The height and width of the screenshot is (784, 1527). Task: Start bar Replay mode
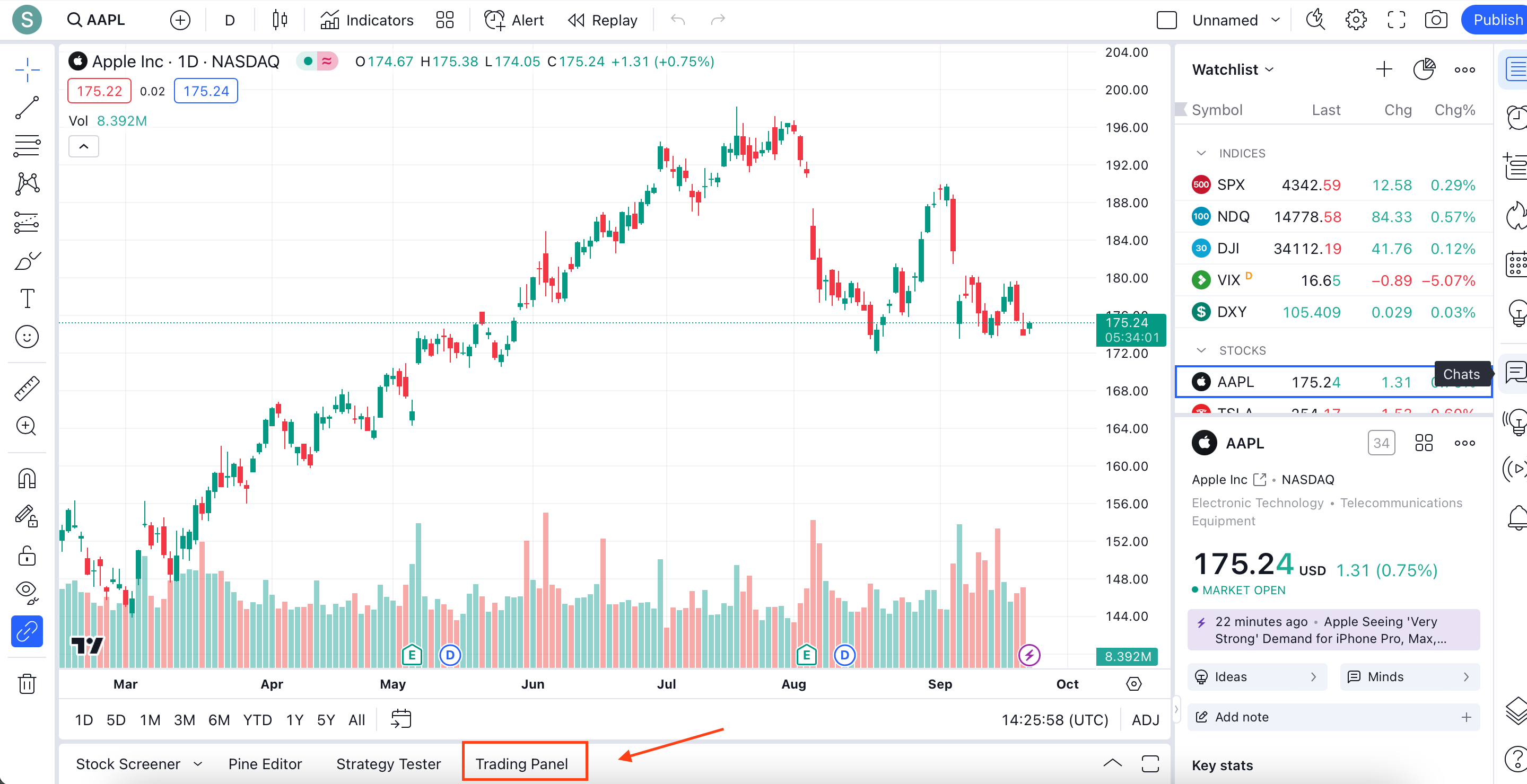[x=603, y=20]
